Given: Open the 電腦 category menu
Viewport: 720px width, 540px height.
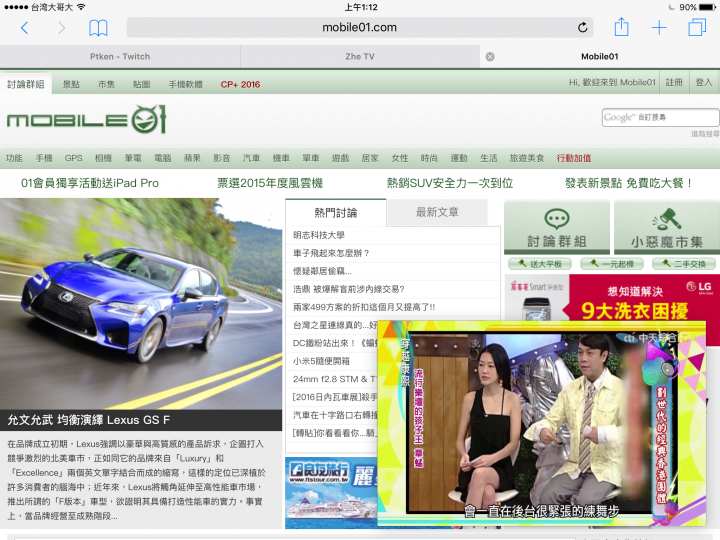Looking at the screenshot, I should pos(163,158).
